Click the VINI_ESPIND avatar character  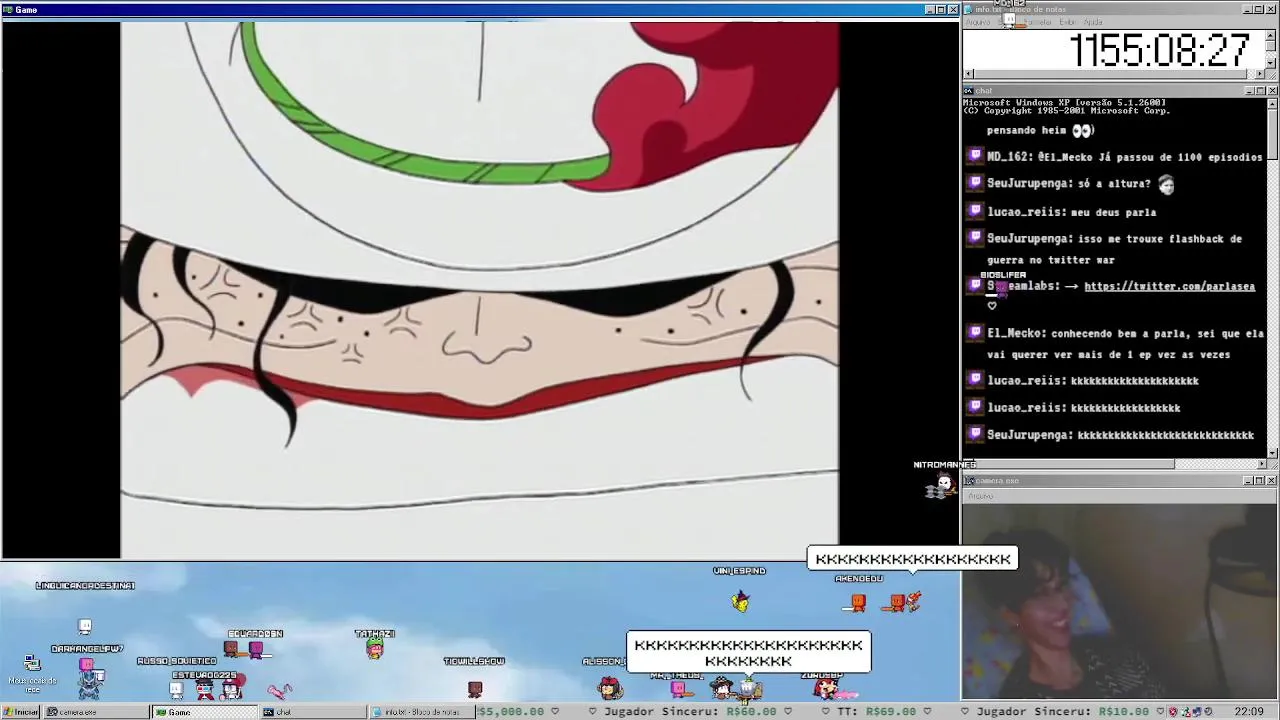tap(740, 601)
